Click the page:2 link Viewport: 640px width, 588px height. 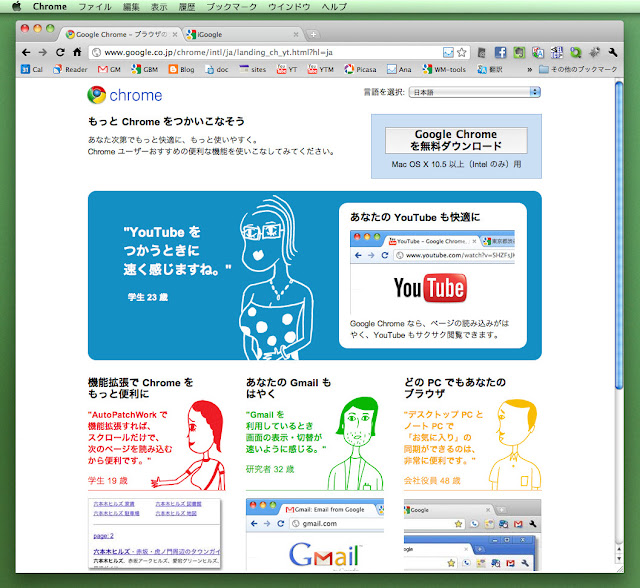click(103, 536)
